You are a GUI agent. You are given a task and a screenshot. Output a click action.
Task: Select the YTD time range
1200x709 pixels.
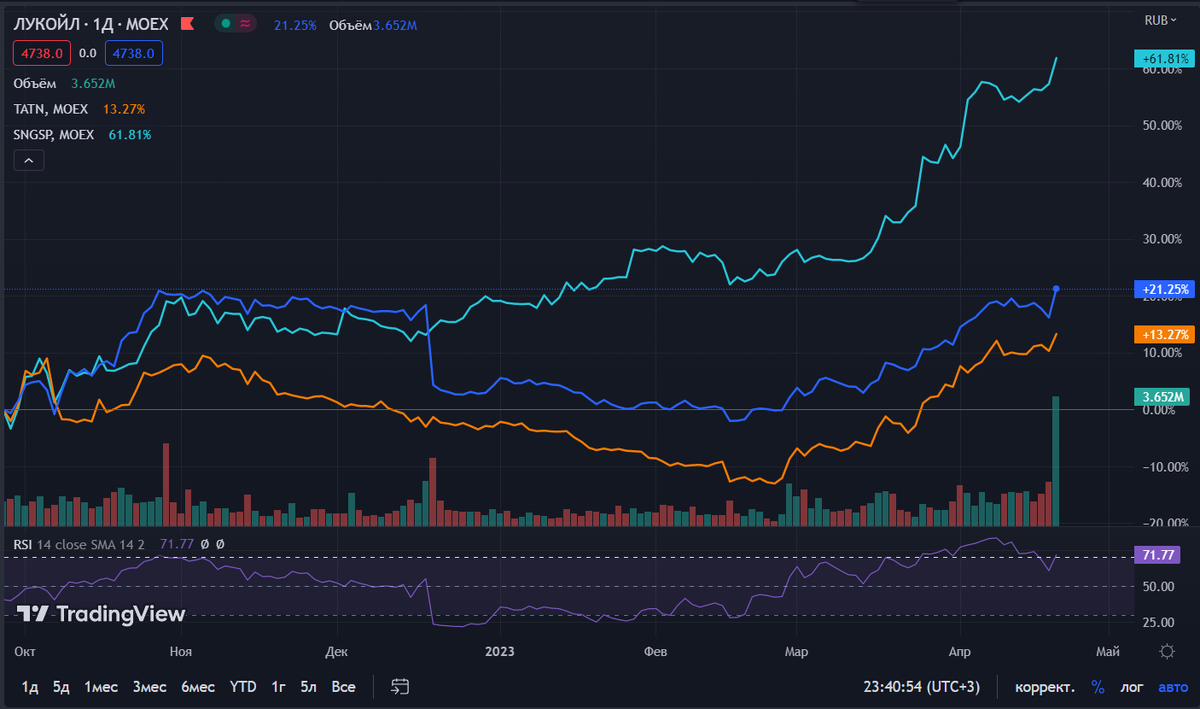(243, 687)
